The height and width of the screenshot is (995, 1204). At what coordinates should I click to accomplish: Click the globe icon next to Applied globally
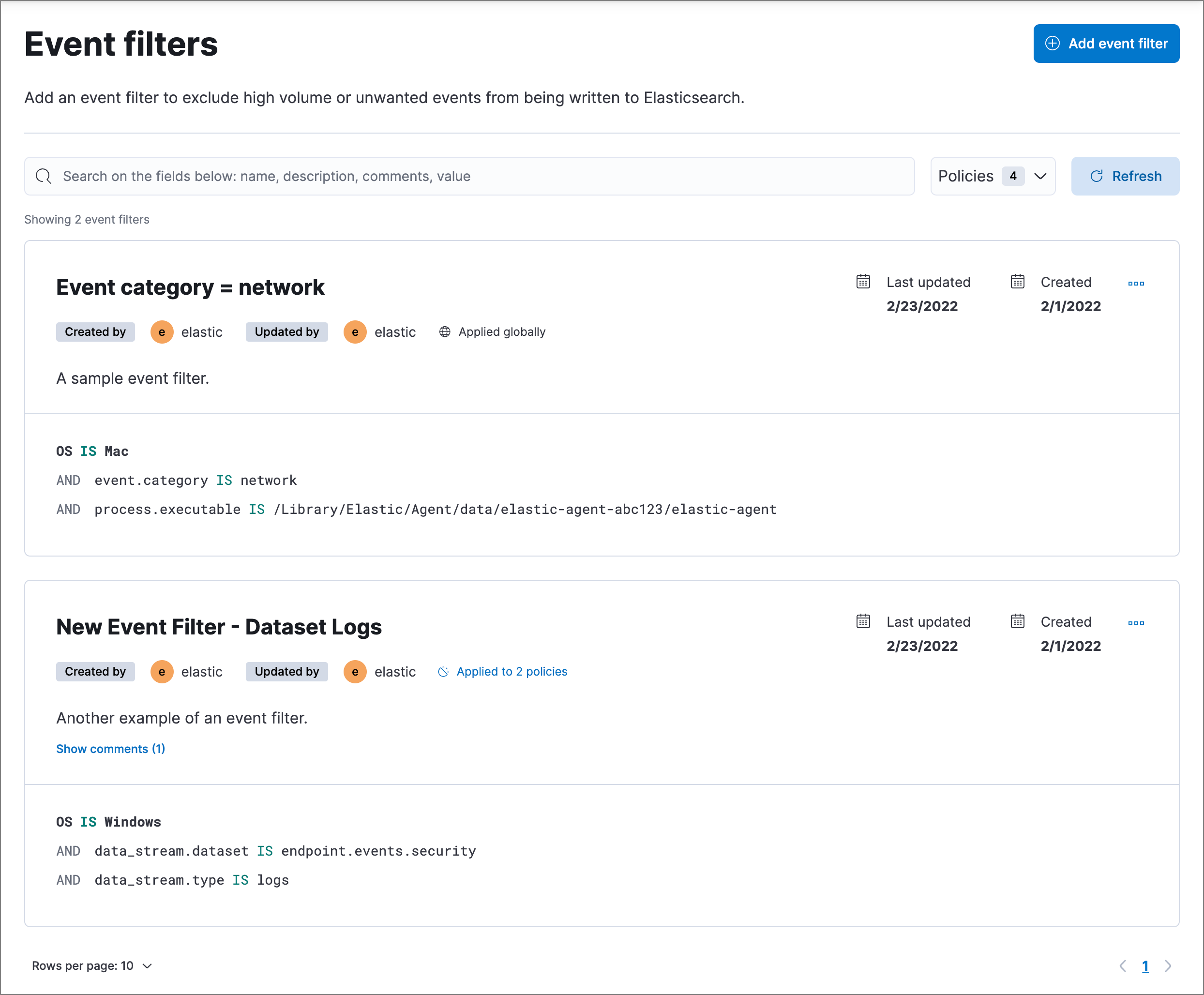point(445,332)
